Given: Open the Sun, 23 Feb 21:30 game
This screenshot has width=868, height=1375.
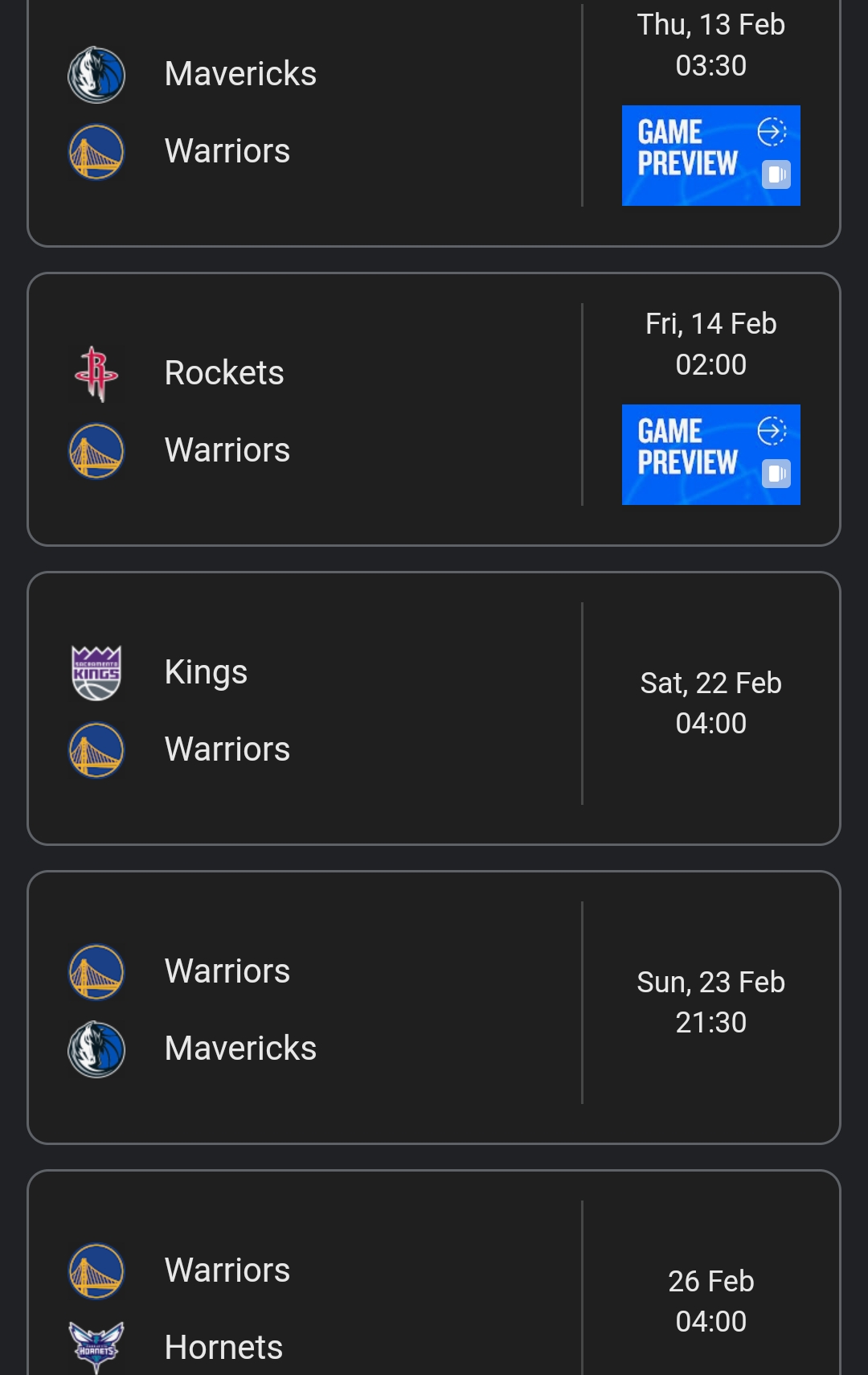Looking at the screenshot, I should 434,1008.
